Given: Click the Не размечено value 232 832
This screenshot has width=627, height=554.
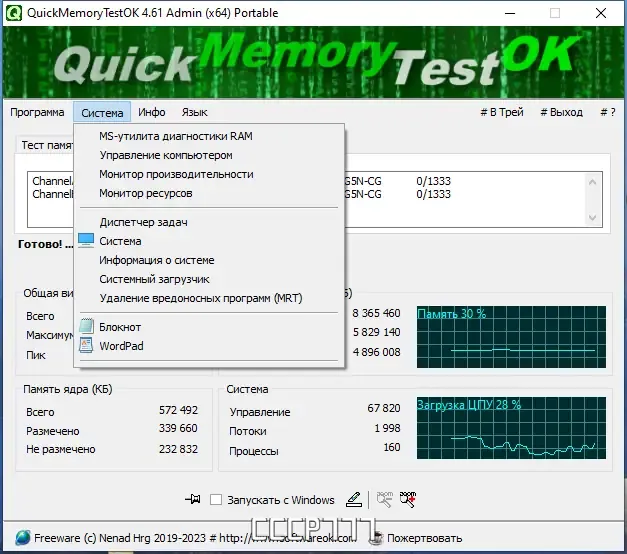Looking at the screenshot, I should pyautogui.click(x=178, y=449).
